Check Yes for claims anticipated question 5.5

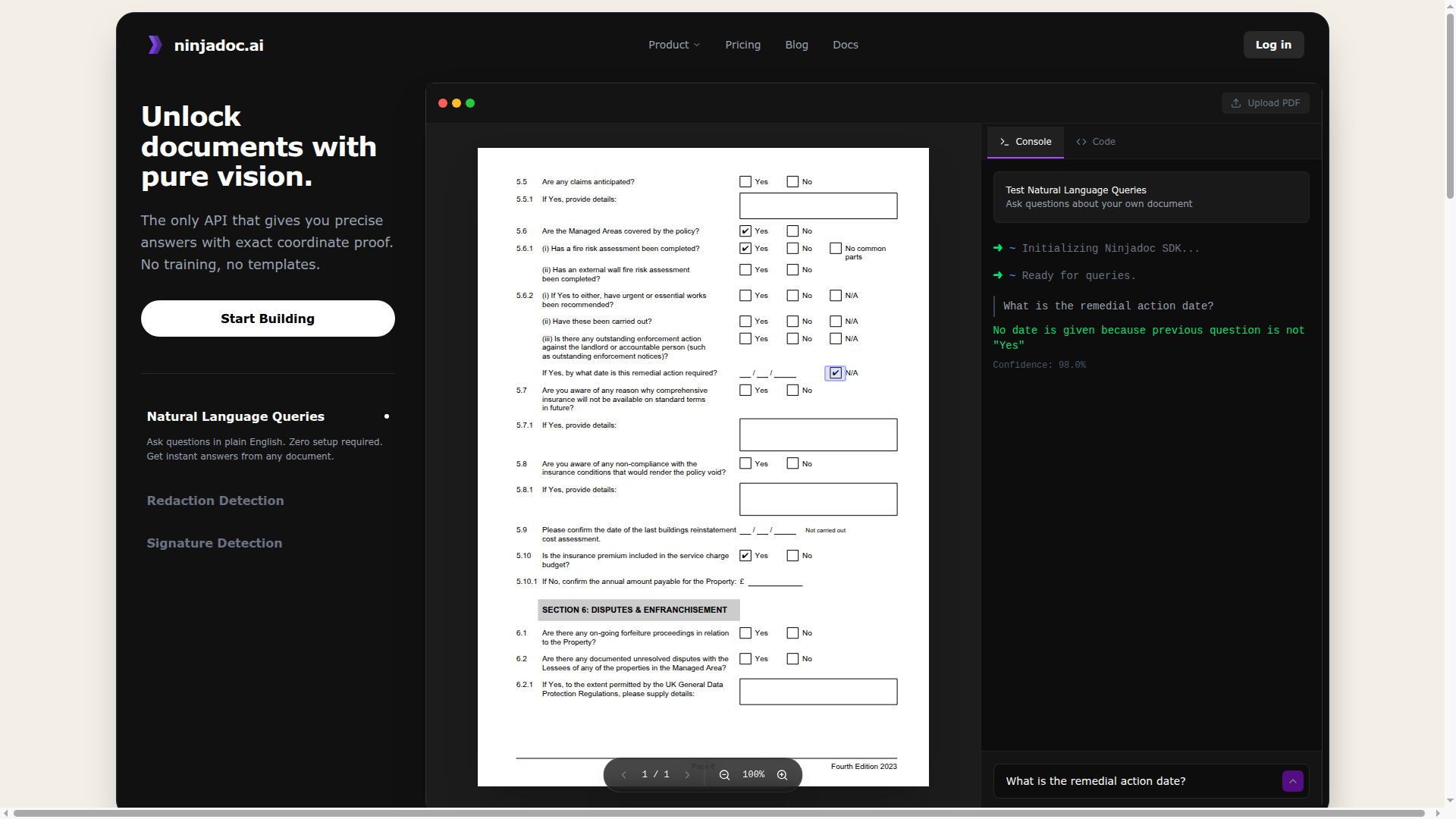point(745,182)
